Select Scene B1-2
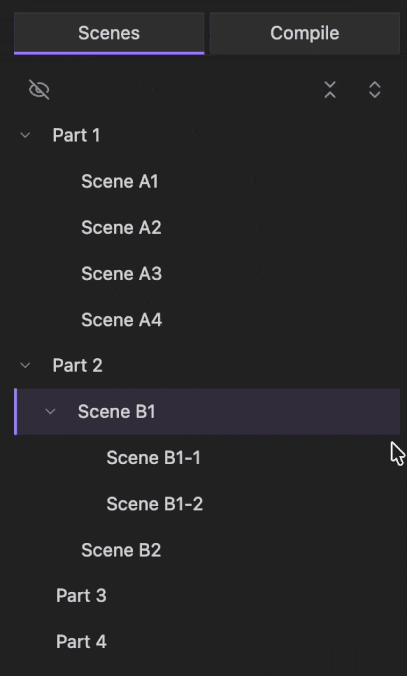407x676 pixels. coord(154,504)
